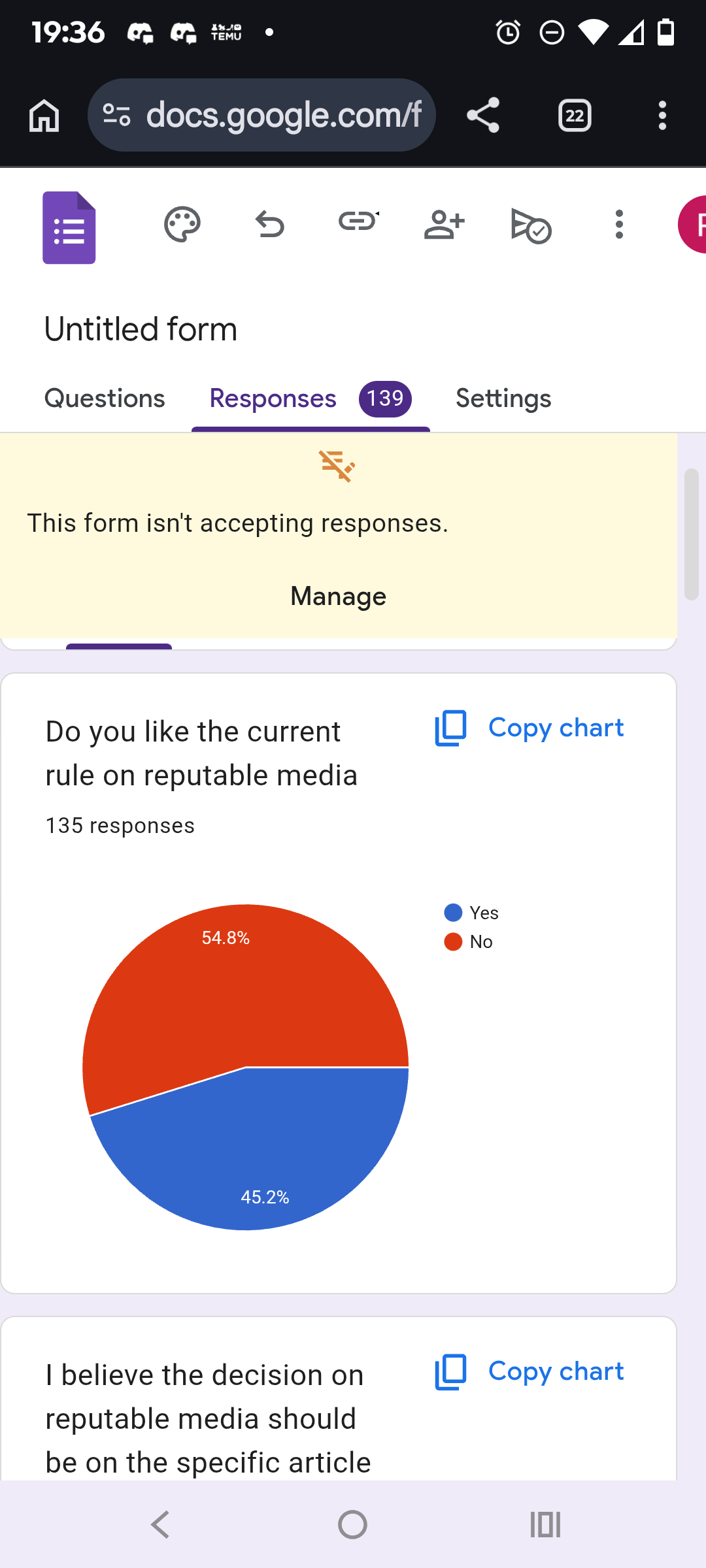
Task: Edit the Untitled form title
Action: [x=141, y=329]
